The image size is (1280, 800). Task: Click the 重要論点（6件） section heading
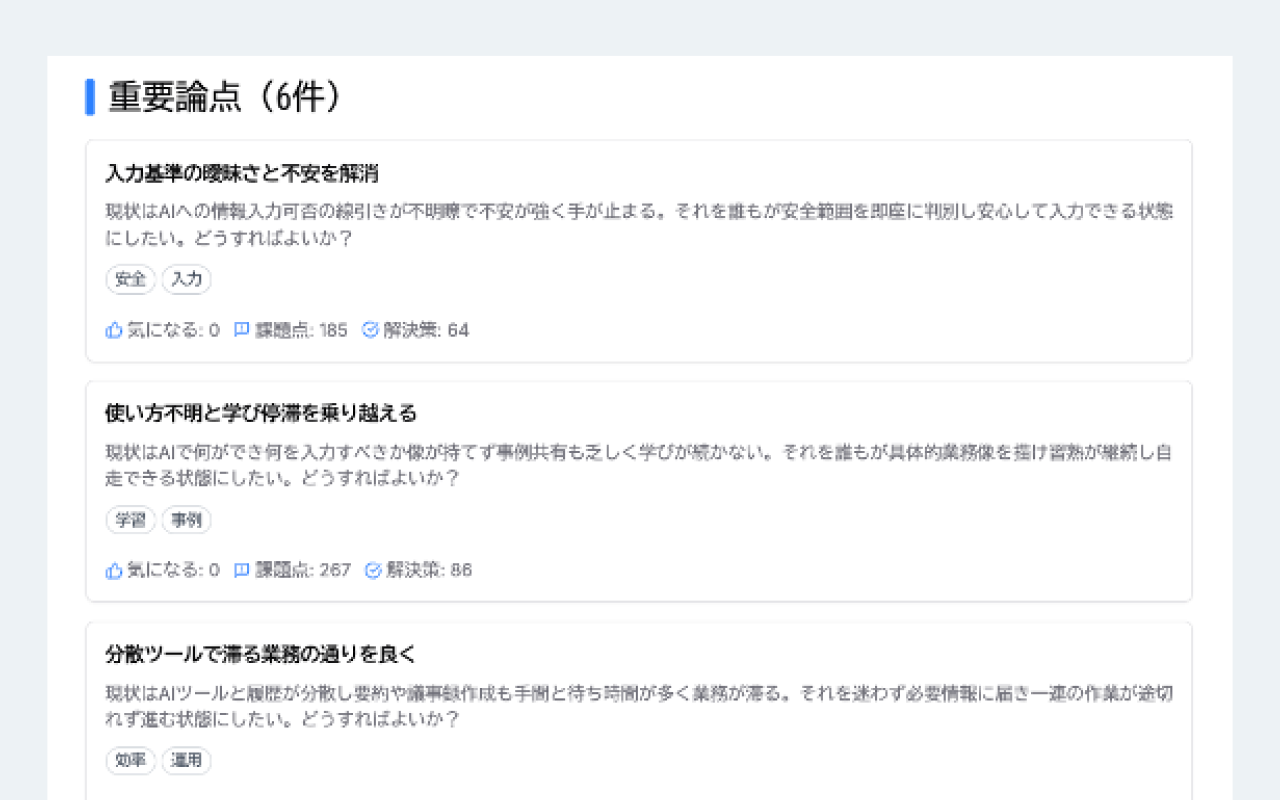coord(225,97)
